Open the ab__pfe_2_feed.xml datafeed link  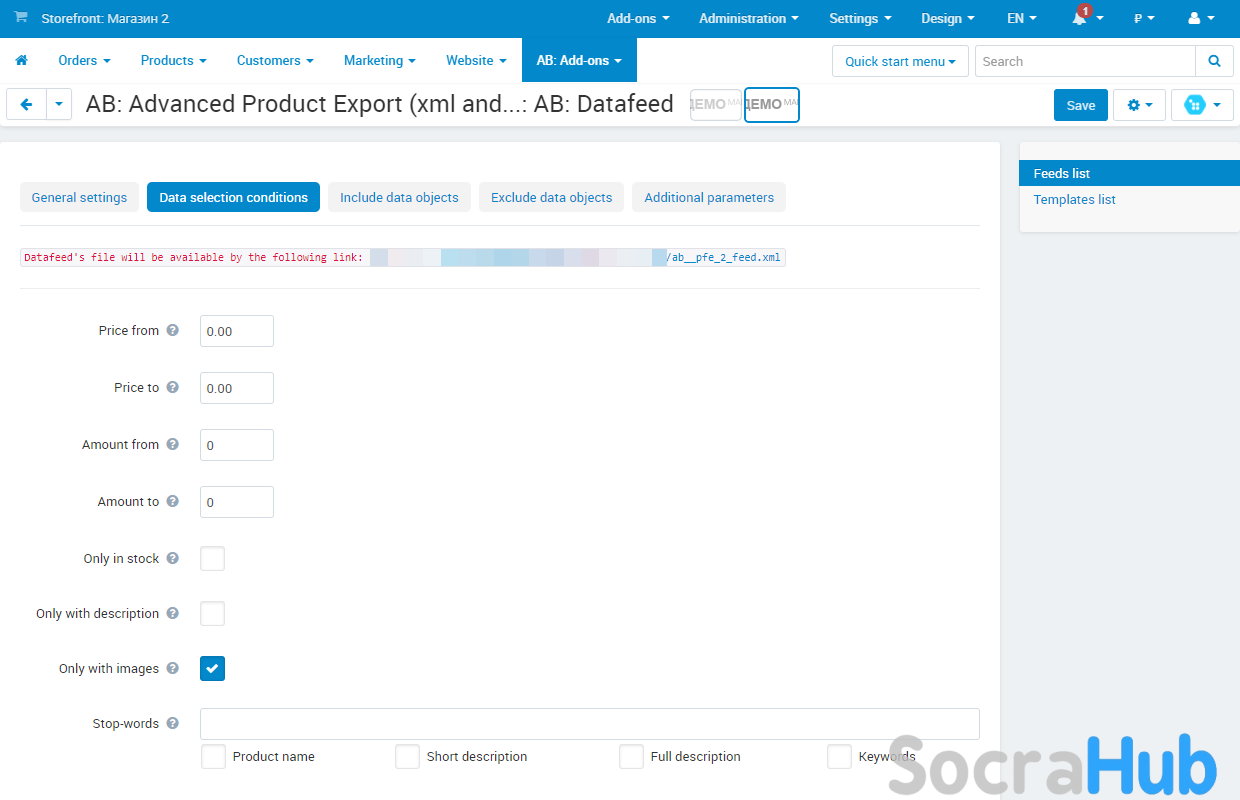724,257
